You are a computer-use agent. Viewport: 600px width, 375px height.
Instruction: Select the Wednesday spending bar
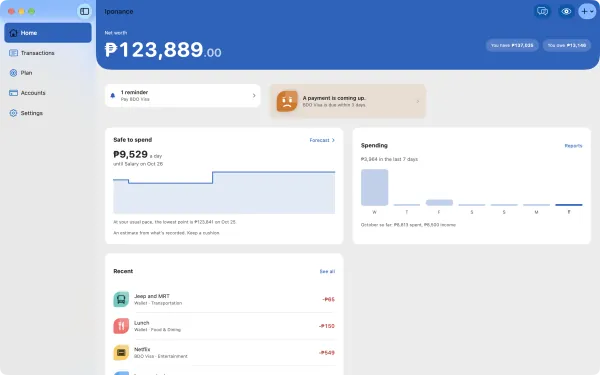[375, 188]
